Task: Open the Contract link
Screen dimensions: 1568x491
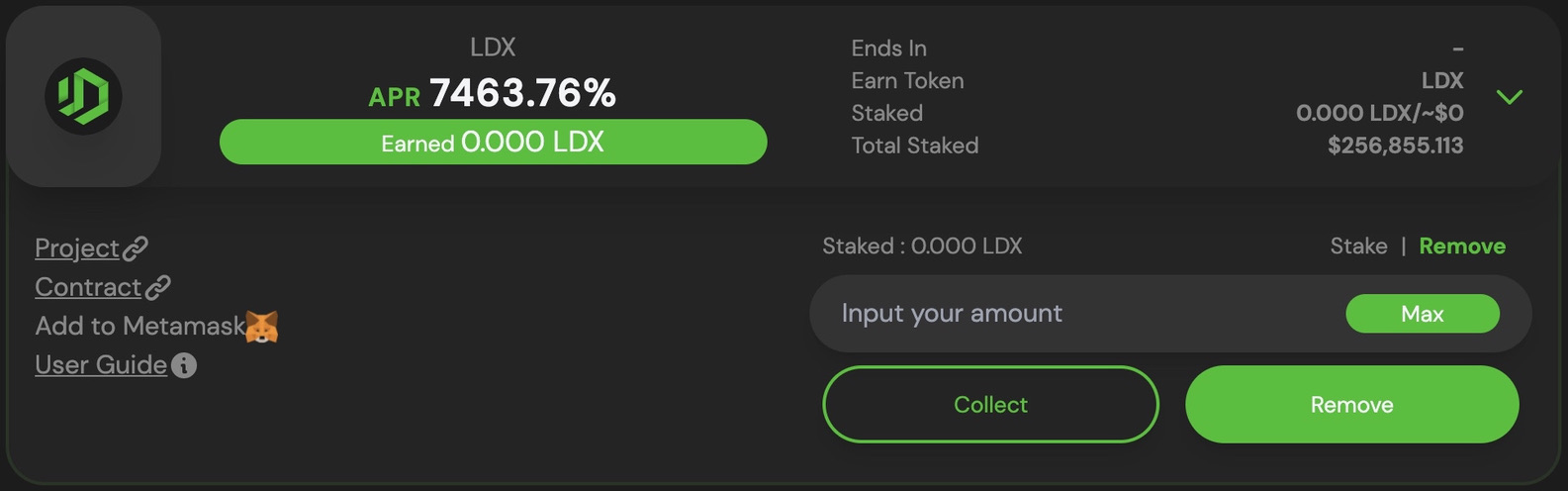Action: tap(88, 287)
